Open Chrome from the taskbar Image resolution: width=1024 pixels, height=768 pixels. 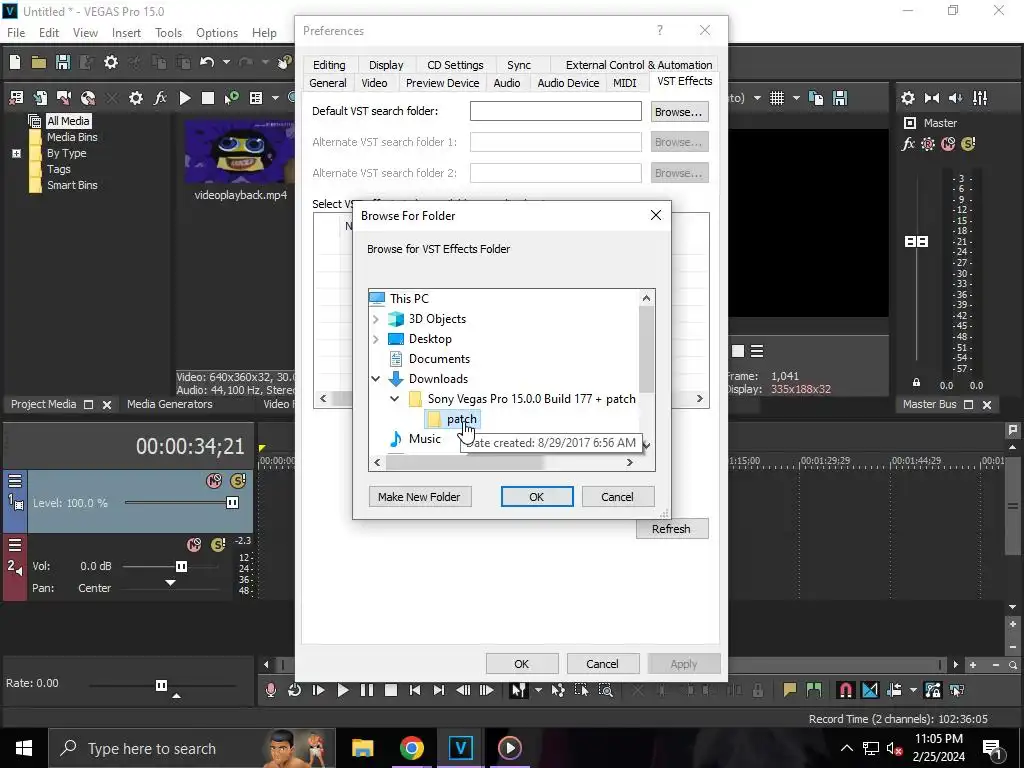[x=411, y=748]
